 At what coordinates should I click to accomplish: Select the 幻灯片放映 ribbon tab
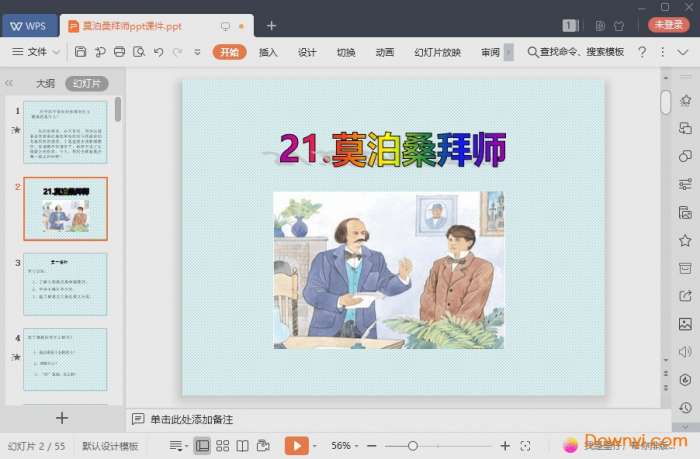pos(438,52)
